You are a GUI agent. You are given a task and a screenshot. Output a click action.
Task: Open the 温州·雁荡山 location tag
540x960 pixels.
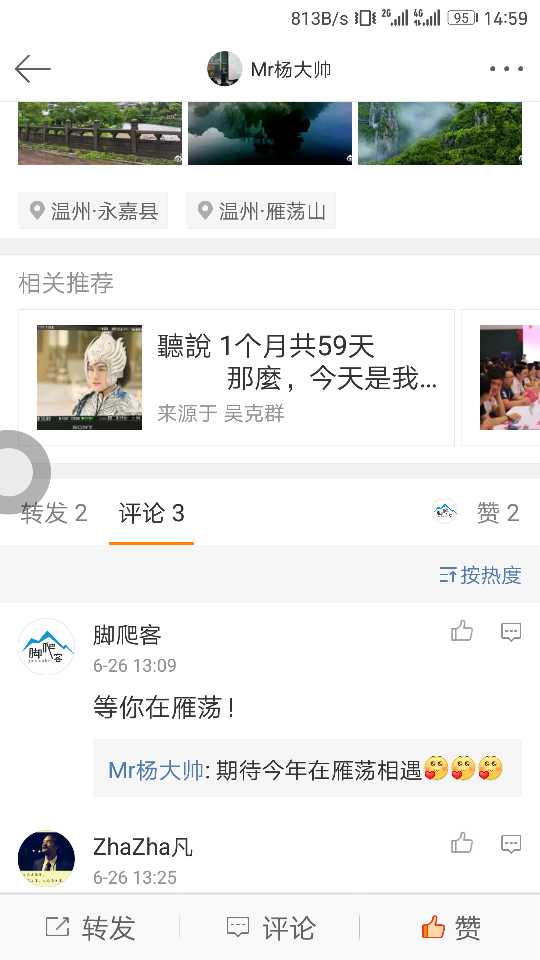(x=261, y=211)
